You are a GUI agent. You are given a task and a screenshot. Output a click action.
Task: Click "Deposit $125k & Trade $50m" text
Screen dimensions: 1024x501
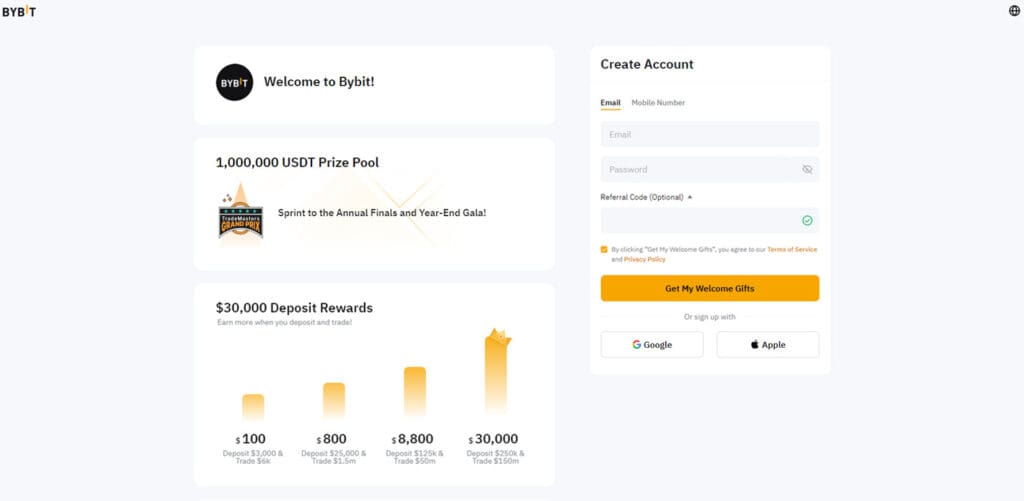[415, 457]
